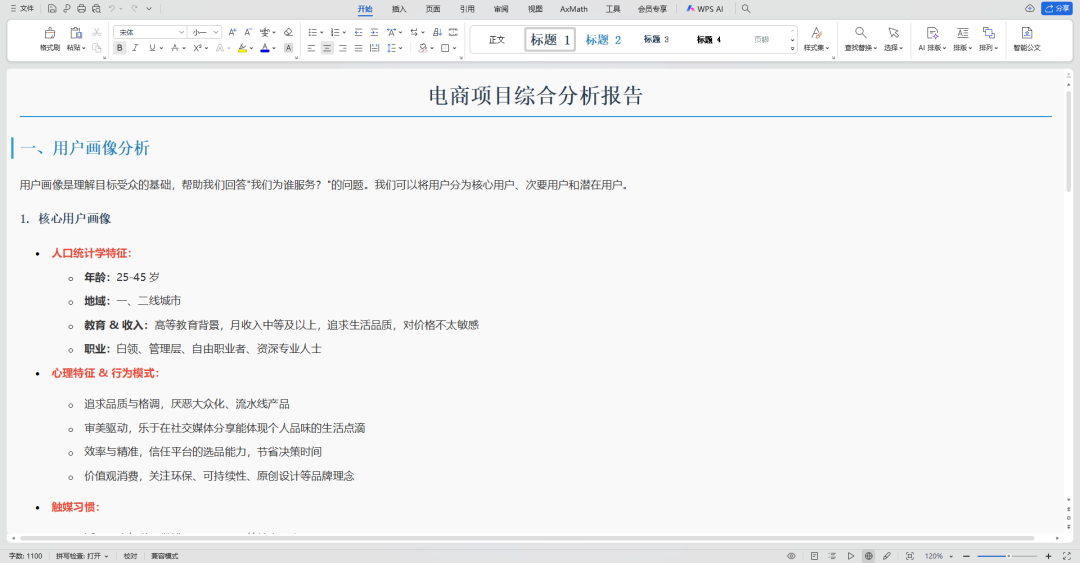1080x563 pixels.
Task: Click the word count (字数: 1100) indicator
Action: [25, 556]
